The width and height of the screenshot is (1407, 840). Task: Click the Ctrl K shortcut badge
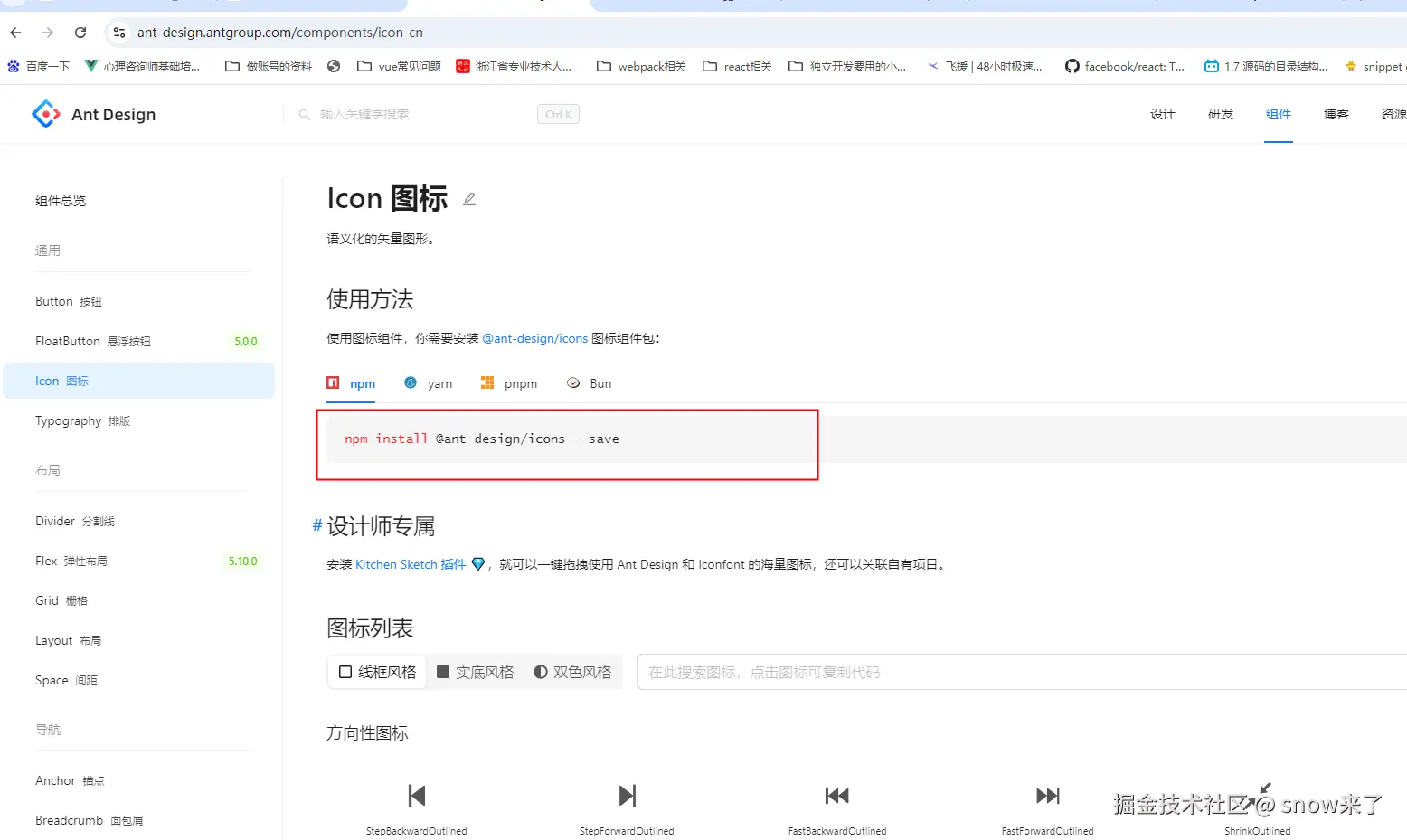pyautogui.click(x=558, y=114)
